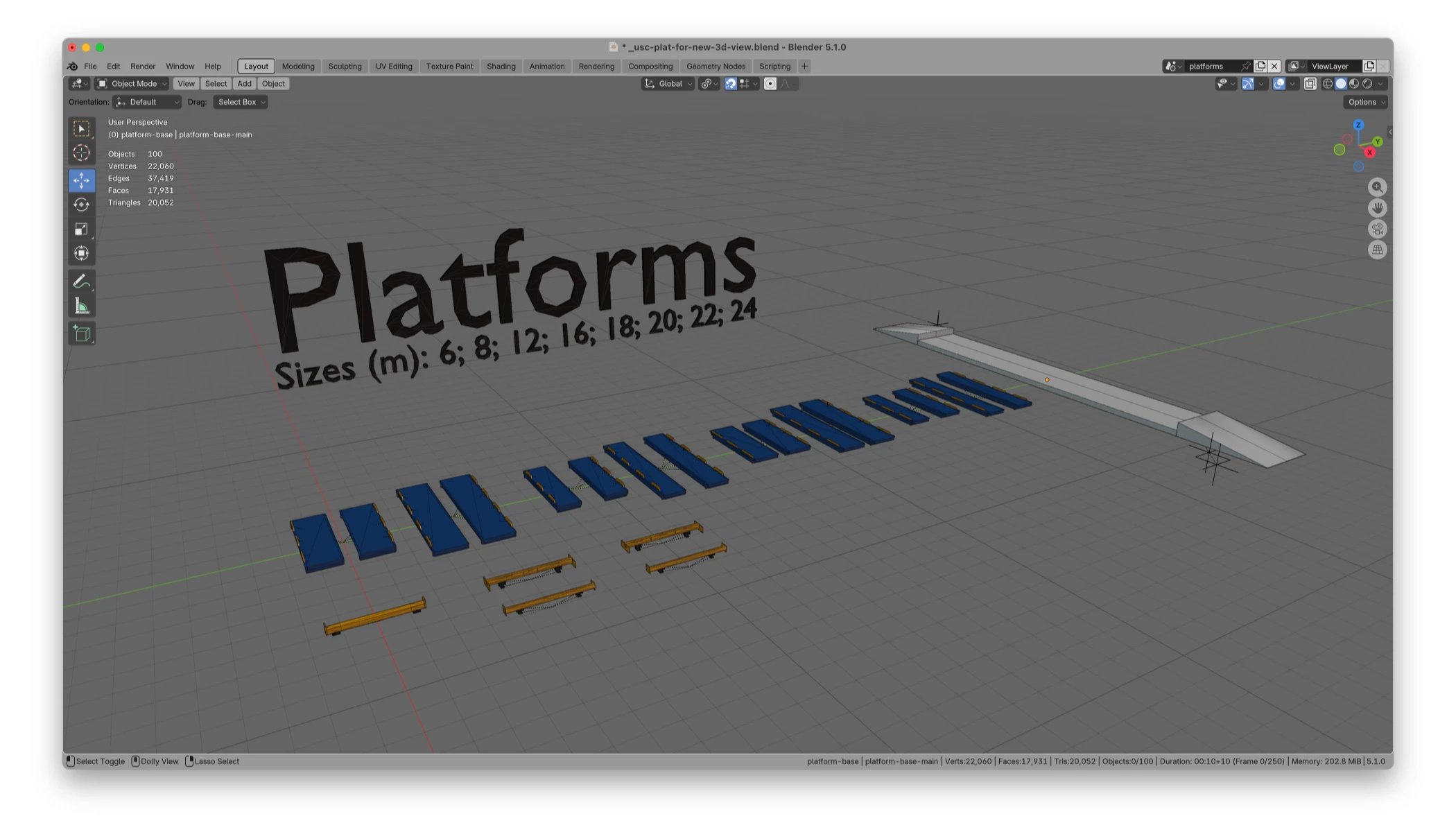Activate the Rotate tool
Image resolution: width=1456 pixels, height=832 pixels.
click(x=82, y=205)
